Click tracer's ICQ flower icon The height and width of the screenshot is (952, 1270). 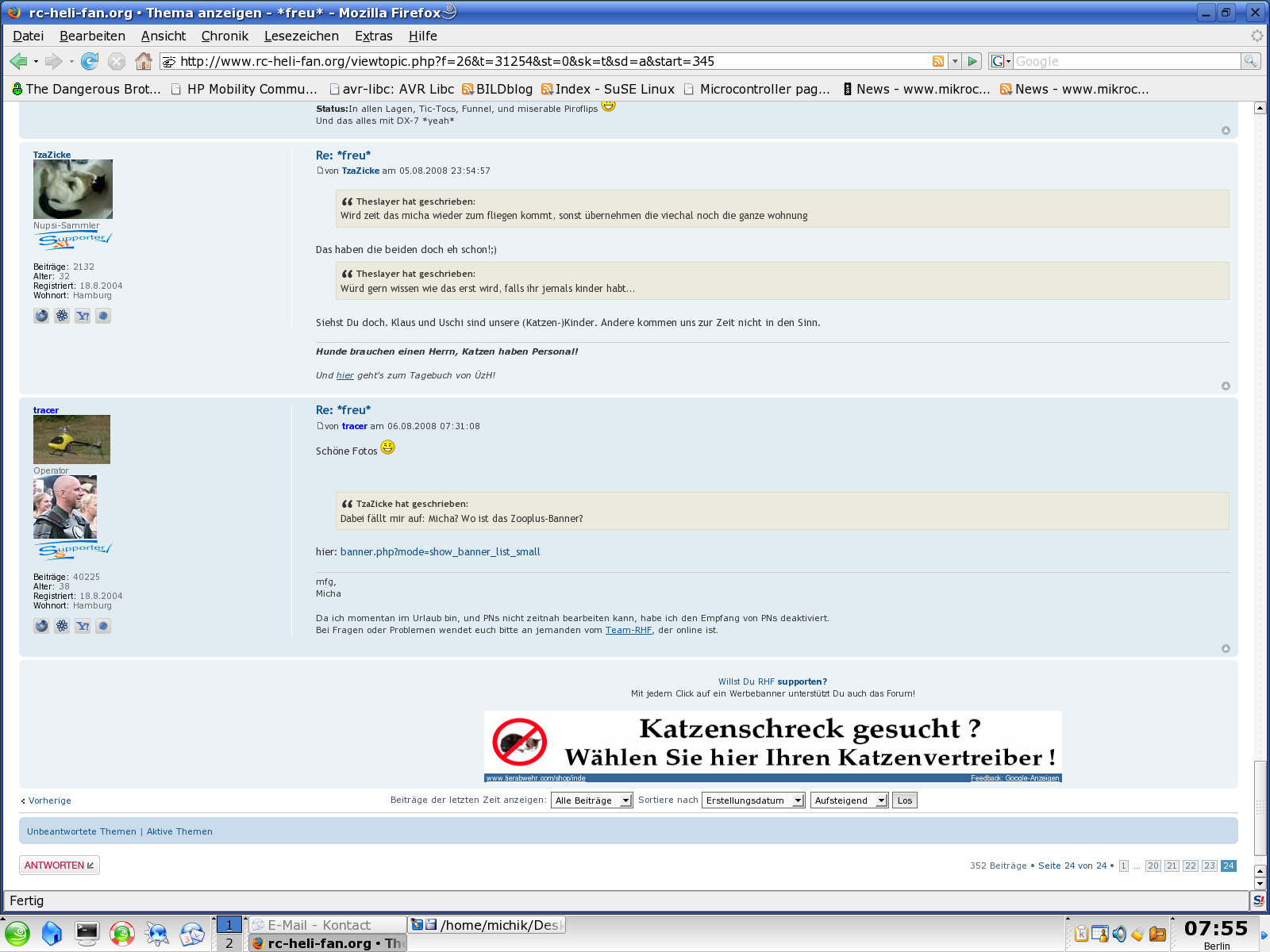pos(62,626)
